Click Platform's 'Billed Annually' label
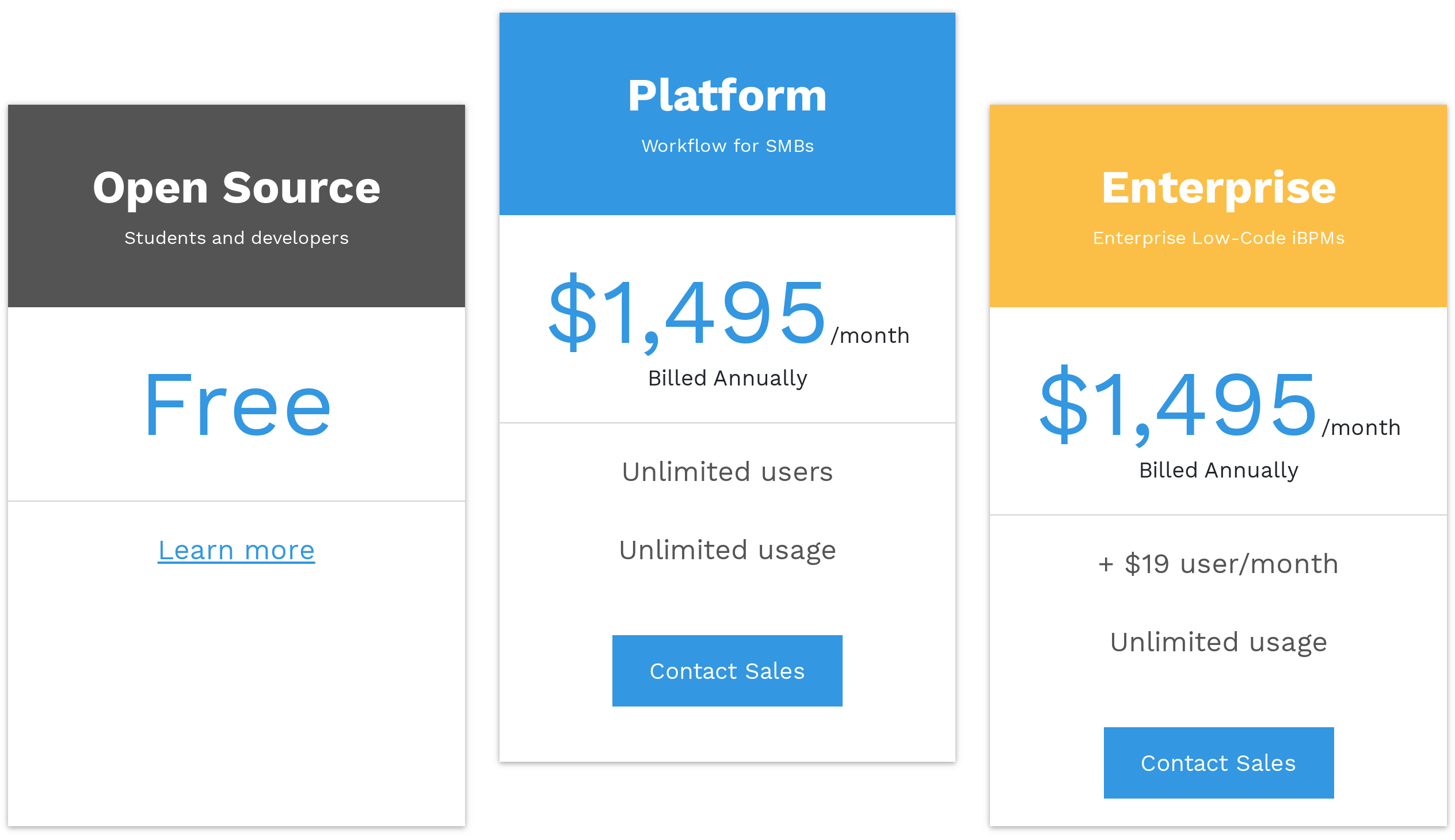This screenshot has height=840, width=1455. 726,379
